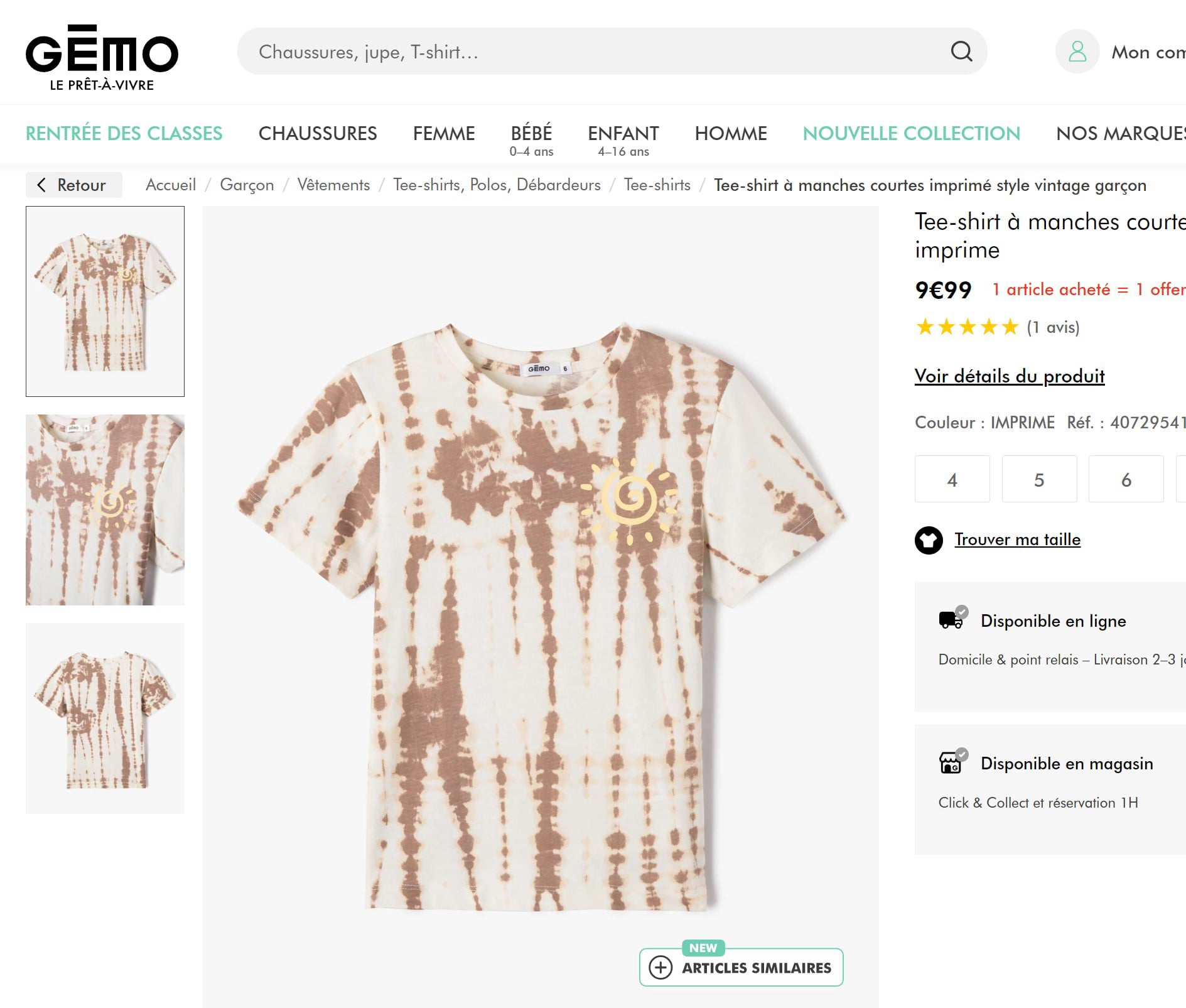The width and height of the screenshot is (1186, 1008).
Task: Open the Voir détails du produit link
Action: click(x=1009, y=376)
